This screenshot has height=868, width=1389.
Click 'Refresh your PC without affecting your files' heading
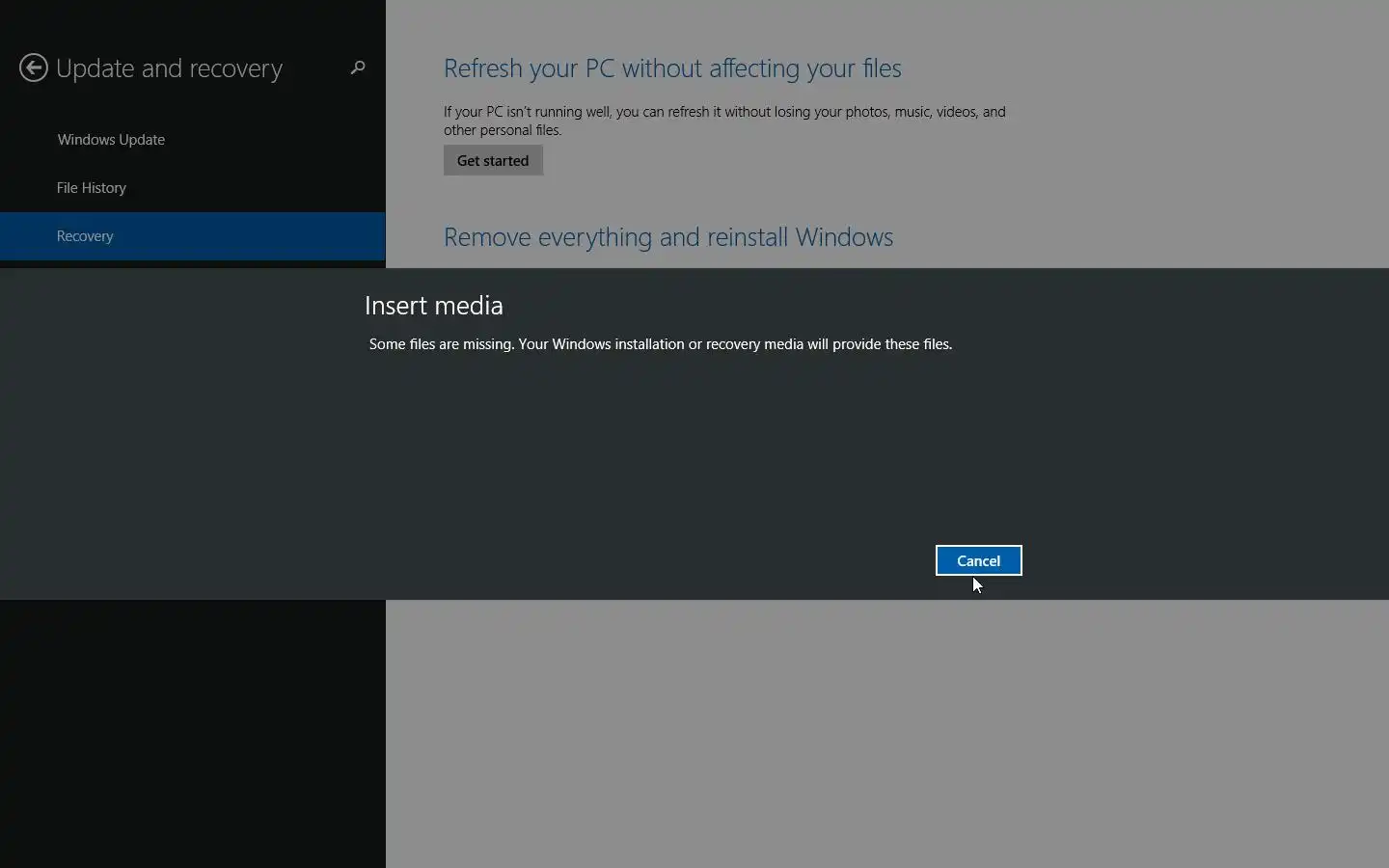pos(672,68)
